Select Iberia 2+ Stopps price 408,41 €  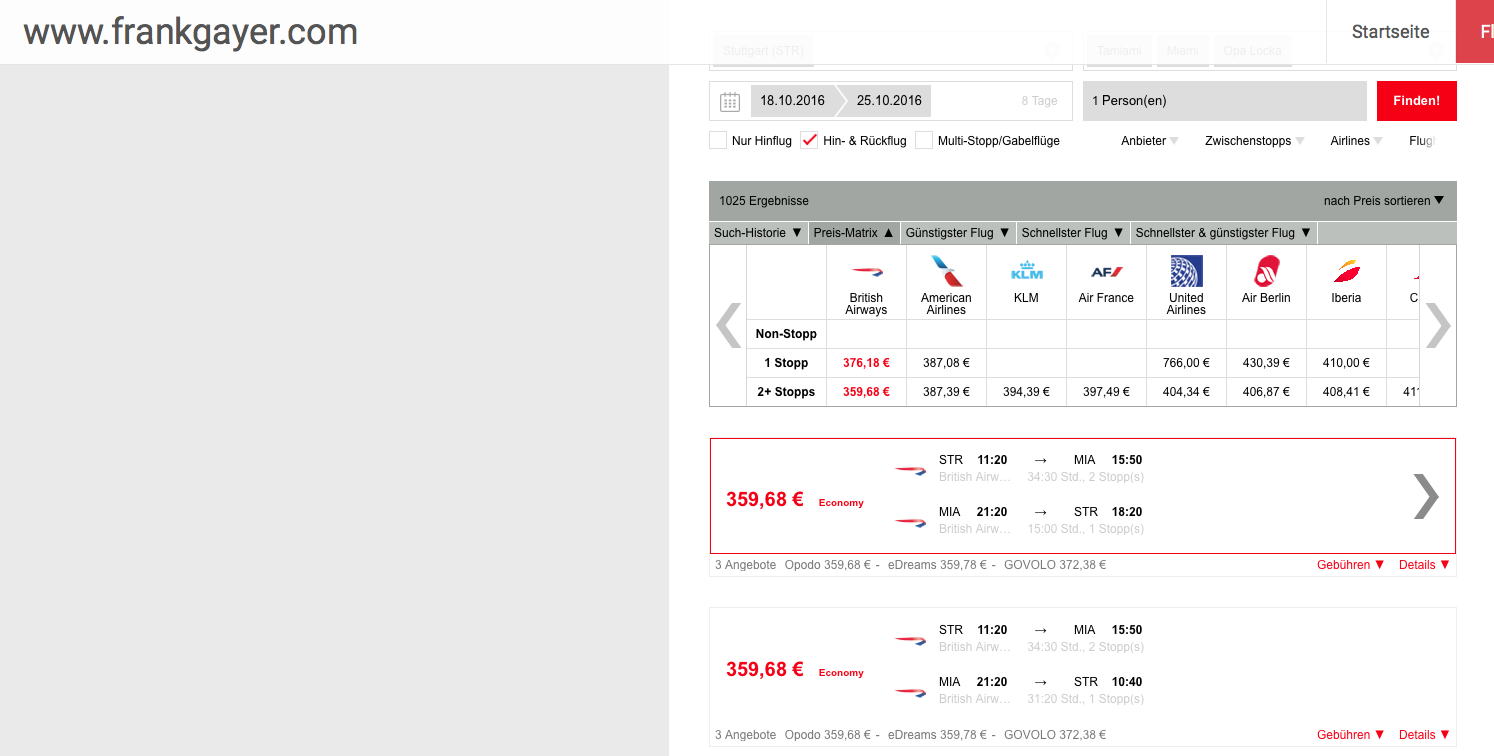point(1346,392)
